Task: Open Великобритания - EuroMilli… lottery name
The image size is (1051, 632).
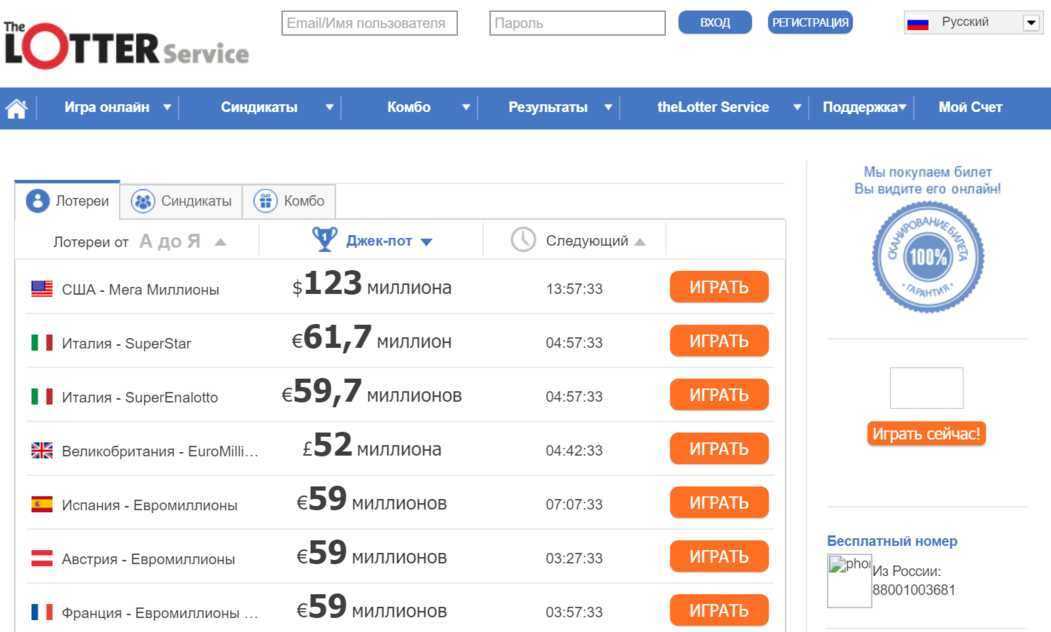Action: pos(160,451)
